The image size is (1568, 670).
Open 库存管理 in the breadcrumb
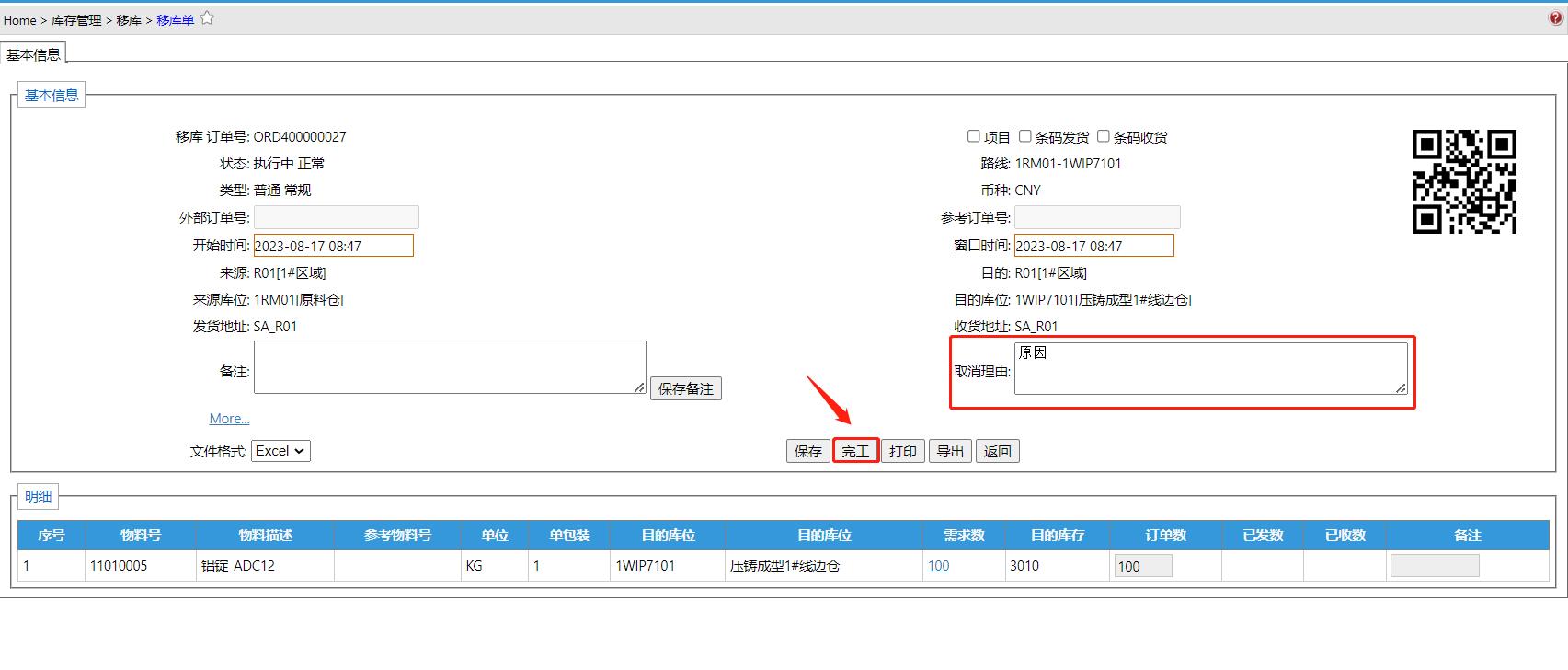(x=76, y=20)
